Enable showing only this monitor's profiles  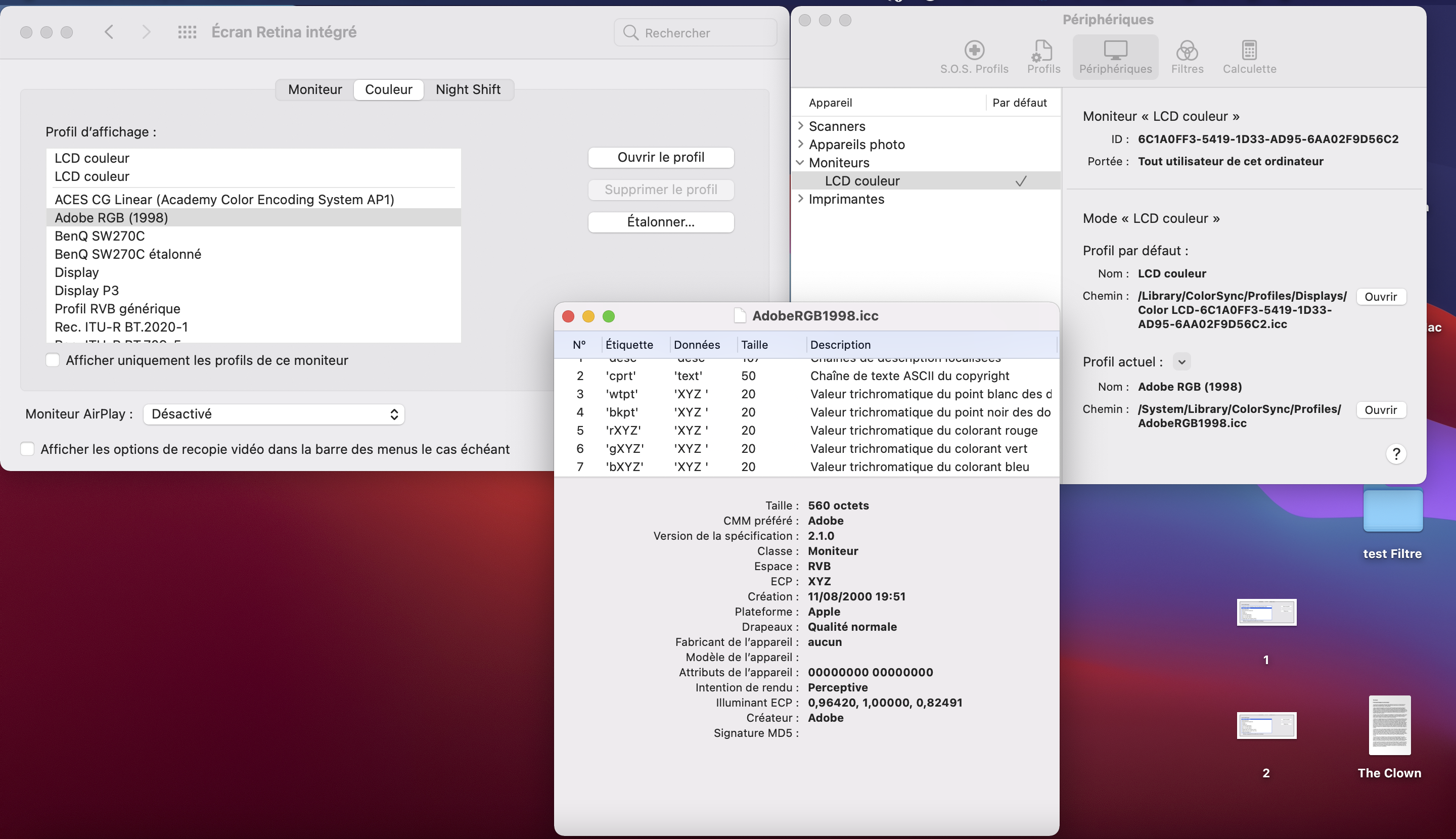pos(53,360)
